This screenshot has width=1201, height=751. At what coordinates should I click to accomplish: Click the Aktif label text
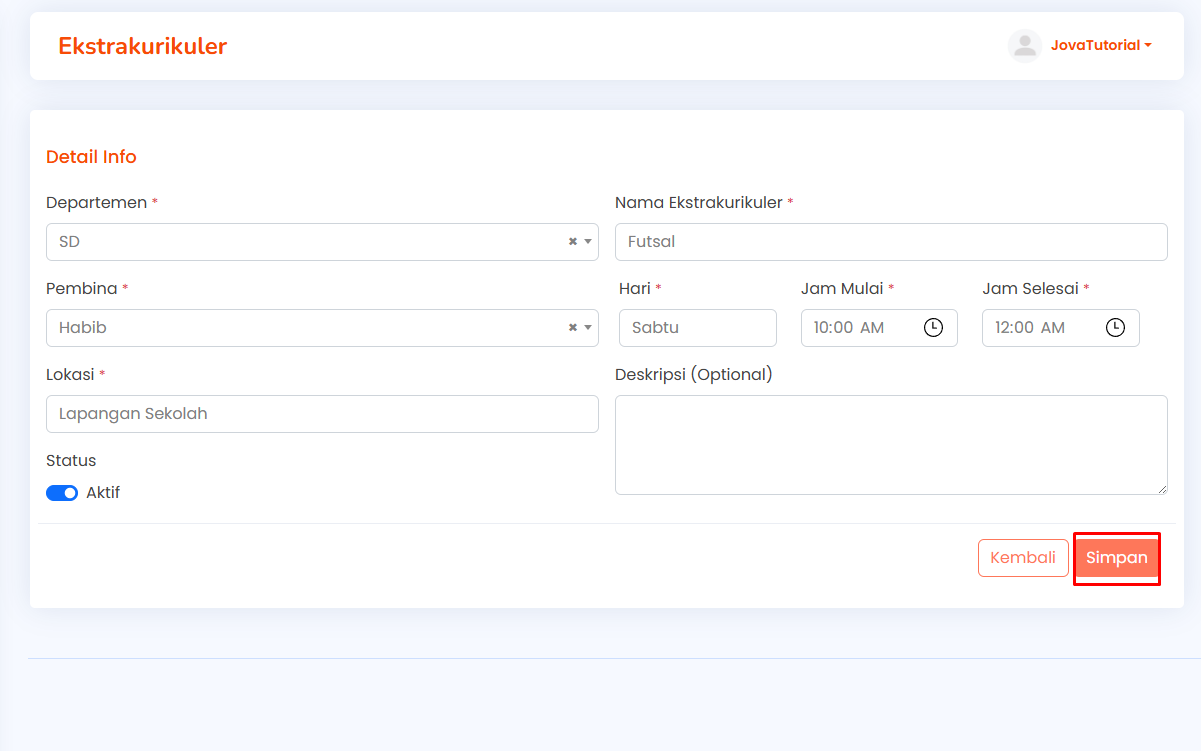point(103,493)
